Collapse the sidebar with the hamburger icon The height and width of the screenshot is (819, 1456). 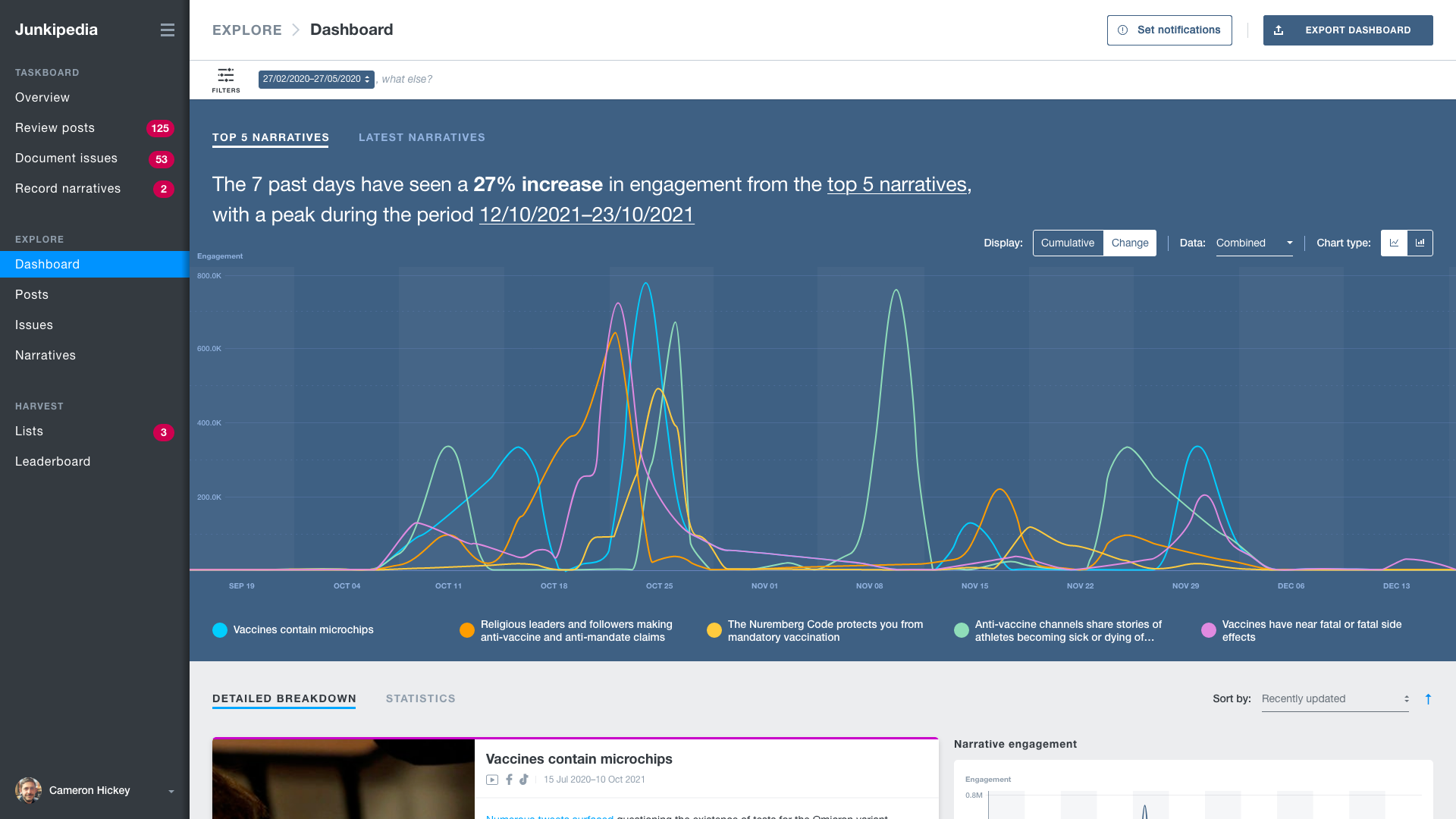tap(168, 30)
